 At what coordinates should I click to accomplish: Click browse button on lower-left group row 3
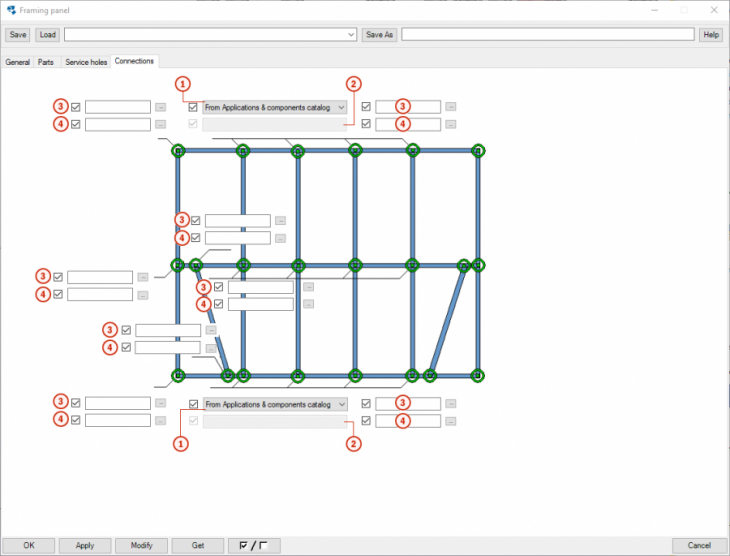pos(160,403)
